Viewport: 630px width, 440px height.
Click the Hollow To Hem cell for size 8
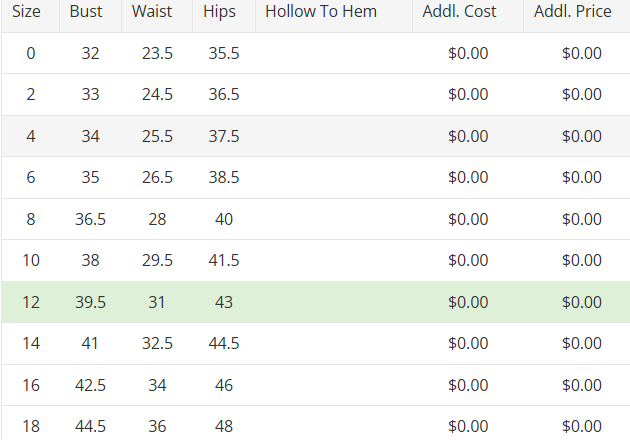tap(333, 219)
